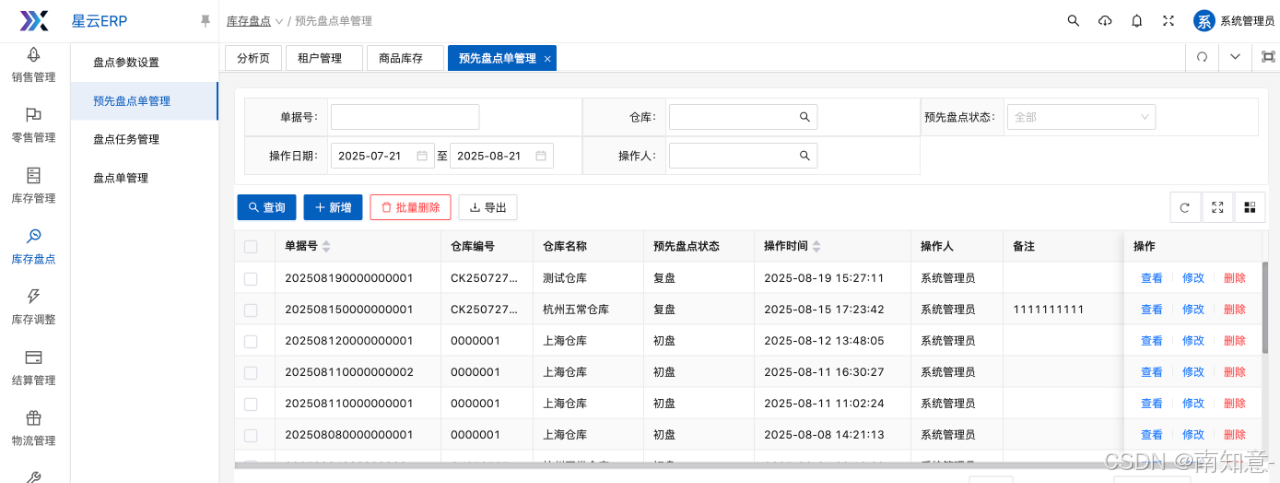Click the 导出 button
The width and height of the screenshot is (1280, 483).
pyautogui.click(x=488, y=207)
